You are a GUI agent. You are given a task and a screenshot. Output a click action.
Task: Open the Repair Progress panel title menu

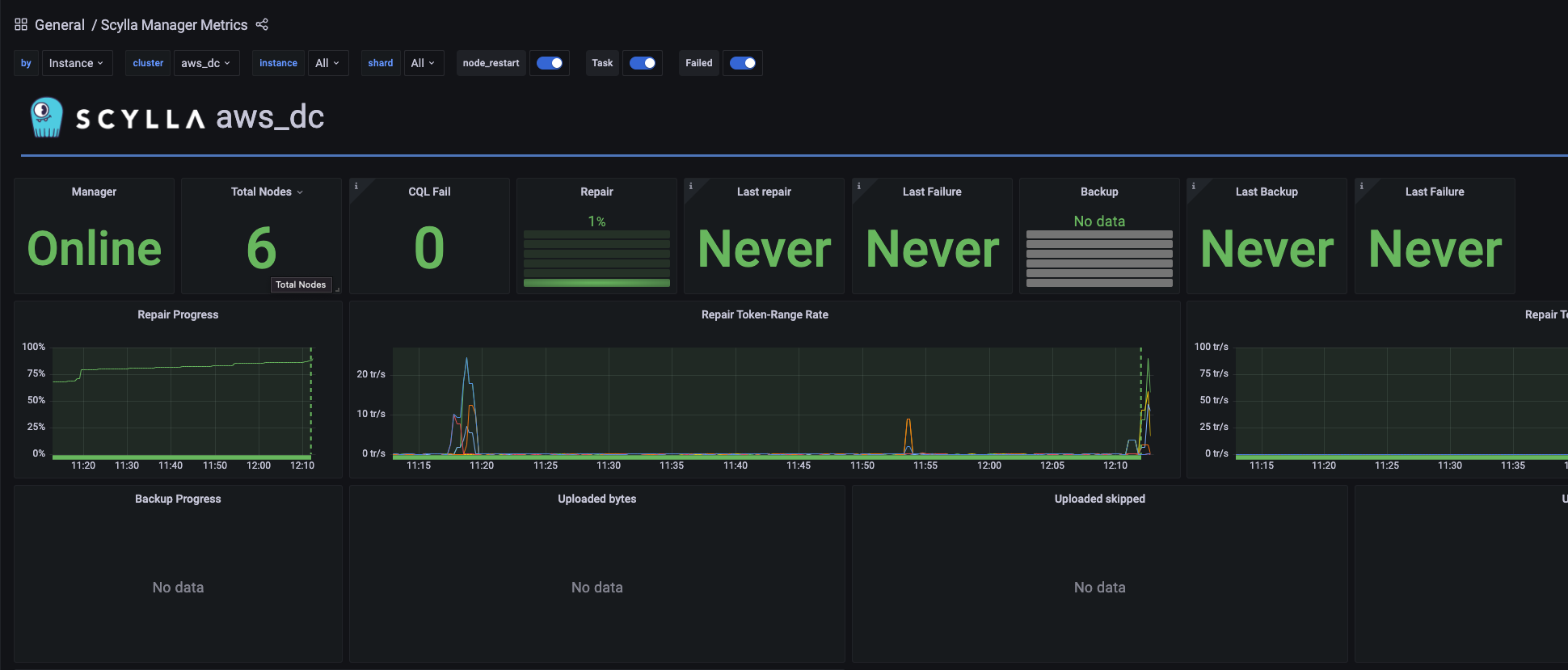tap(178, 314)
